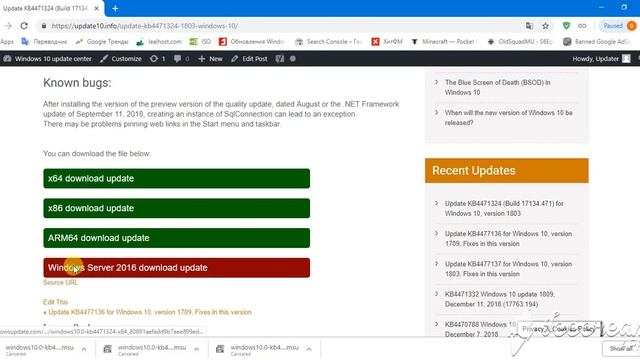Open the comments bubble in admin bar

point(182,59)
